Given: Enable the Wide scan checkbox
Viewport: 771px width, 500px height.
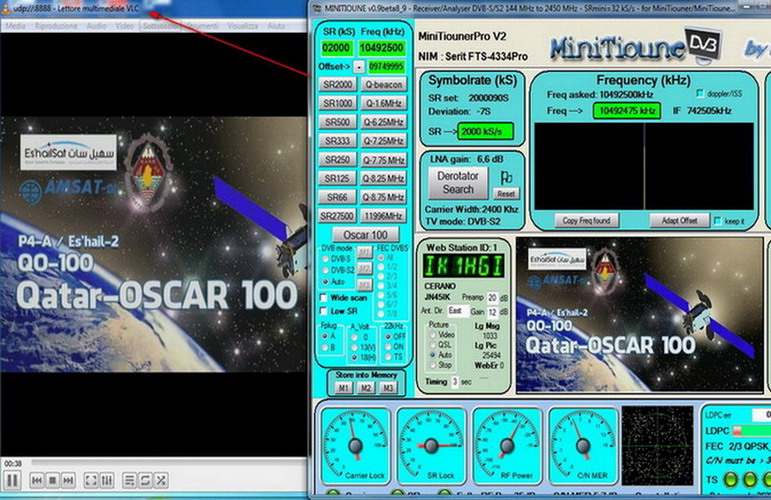Looking at the screenshot, I should (x=324, y=298).
